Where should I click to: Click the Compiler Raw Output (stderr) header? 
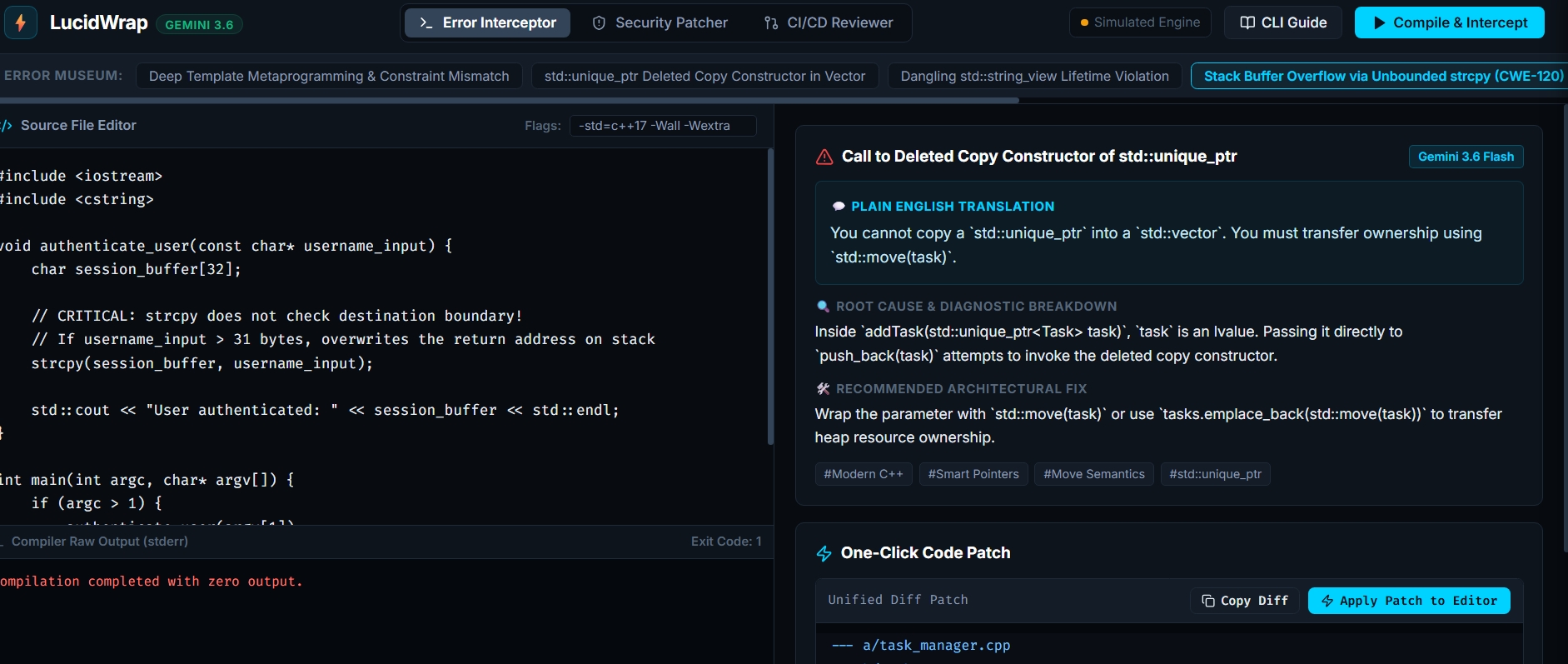click(x=99, y=542)
